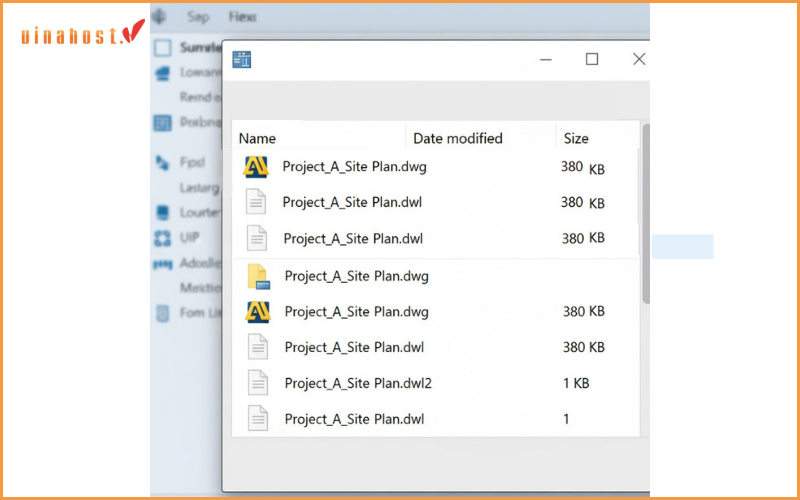
Task: Select the folder-icon Project_A_Site Plan.dwg entry
Action: [x=356, y=275]
